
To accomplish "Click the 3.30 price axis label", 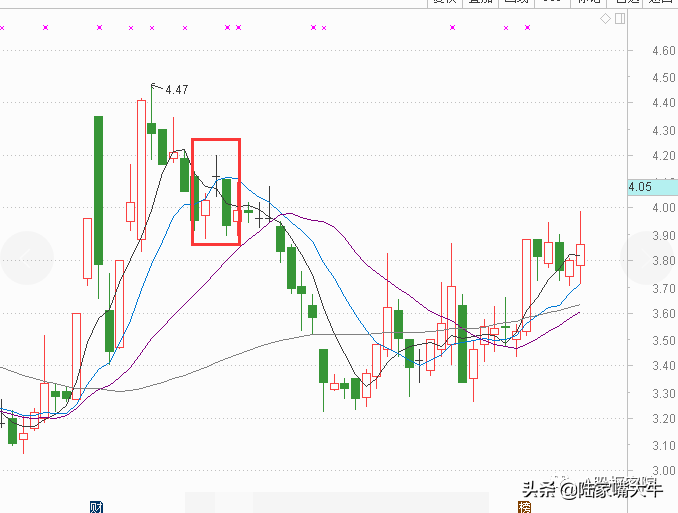I will point(663,394).
